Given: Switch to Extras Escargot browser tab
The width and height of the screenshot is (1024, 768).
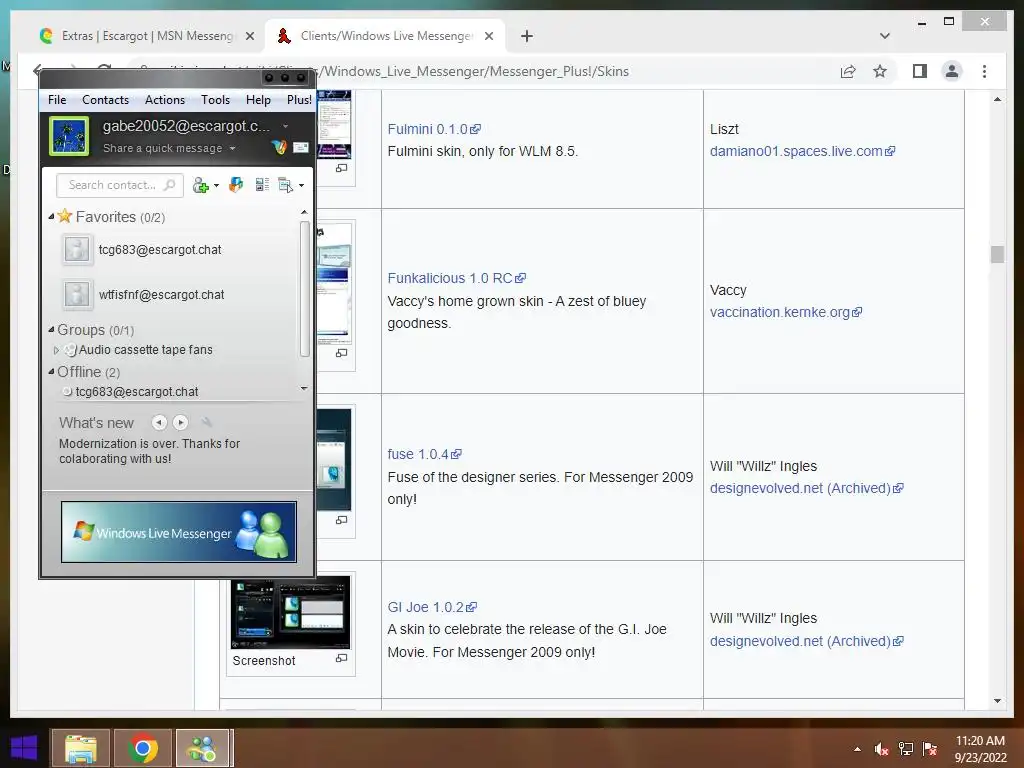Looking at the screenshot, I should (x=146, y=36).
